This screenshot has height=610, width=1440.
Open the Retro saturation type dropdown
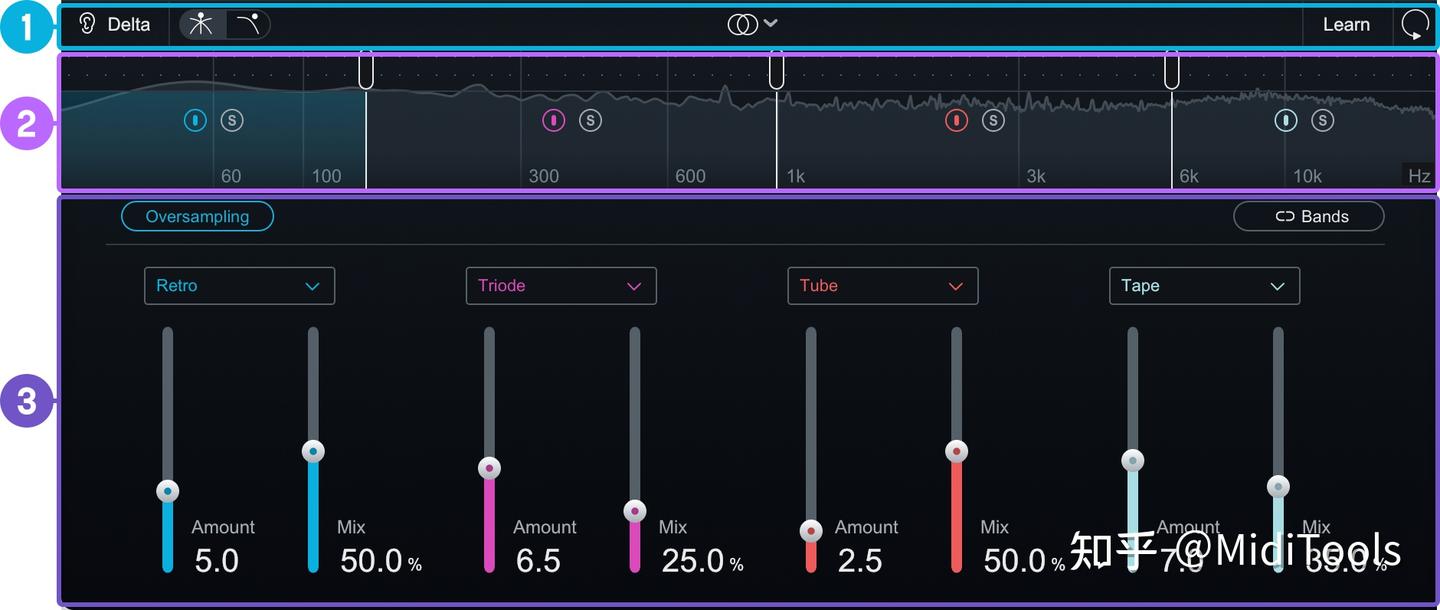click(x=239, y=285)
